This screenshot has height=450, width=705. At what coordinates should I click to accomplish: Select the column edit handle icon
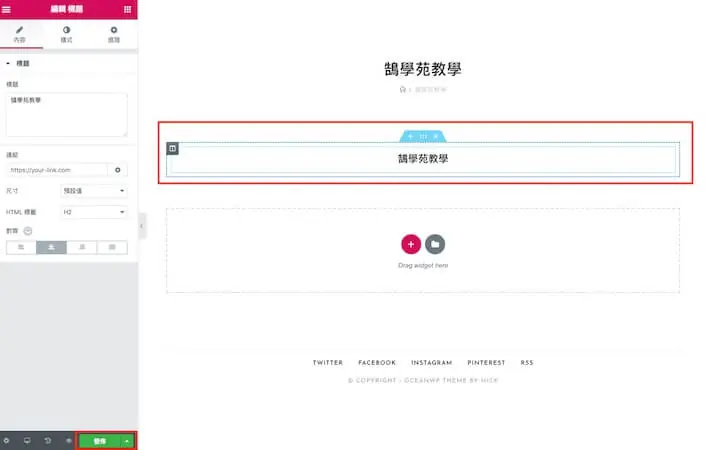[x=173, y=148]
